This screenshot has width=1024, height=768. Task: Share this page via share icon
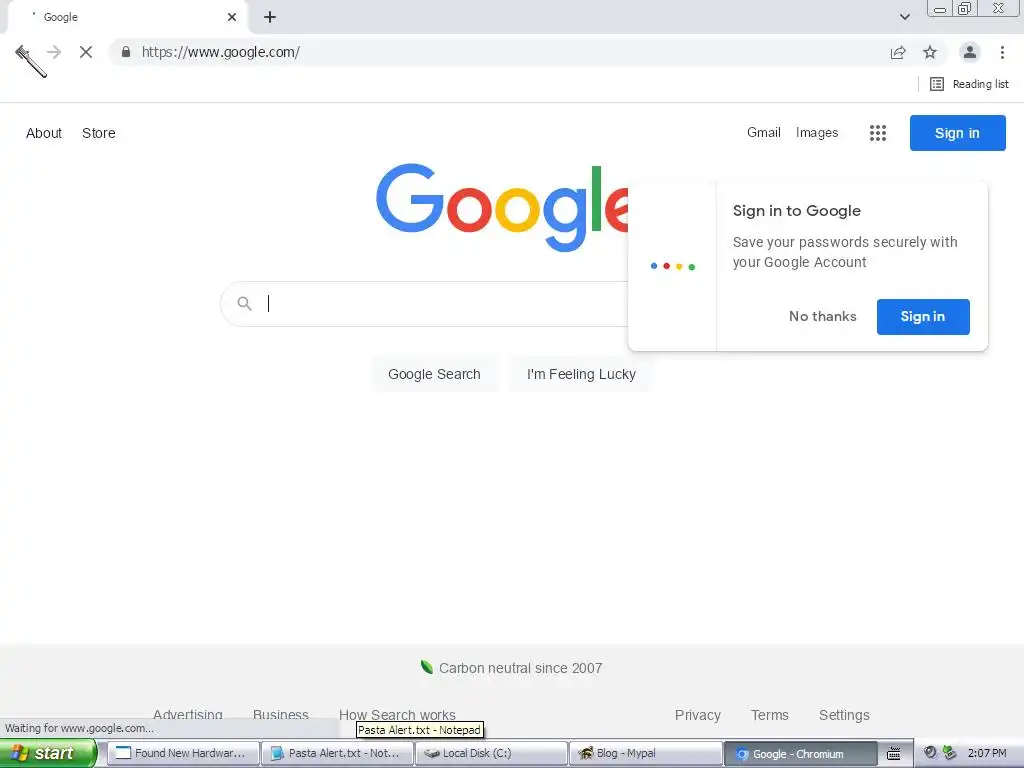898,52
